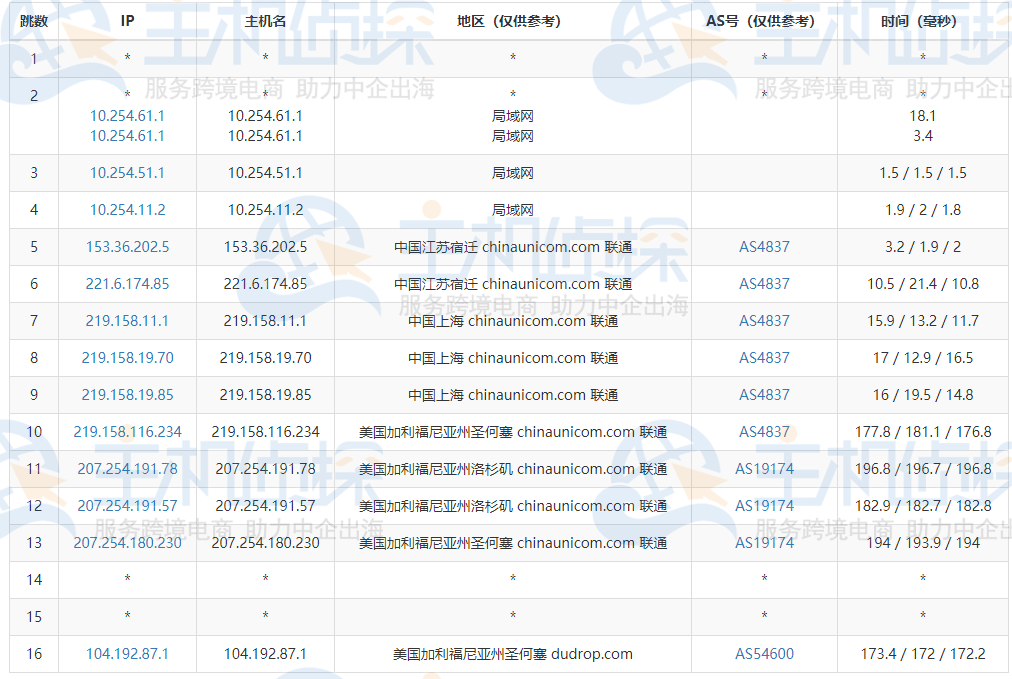
Task: Open the IP link 10.254.61.1
Action: (x=127, y=115)
